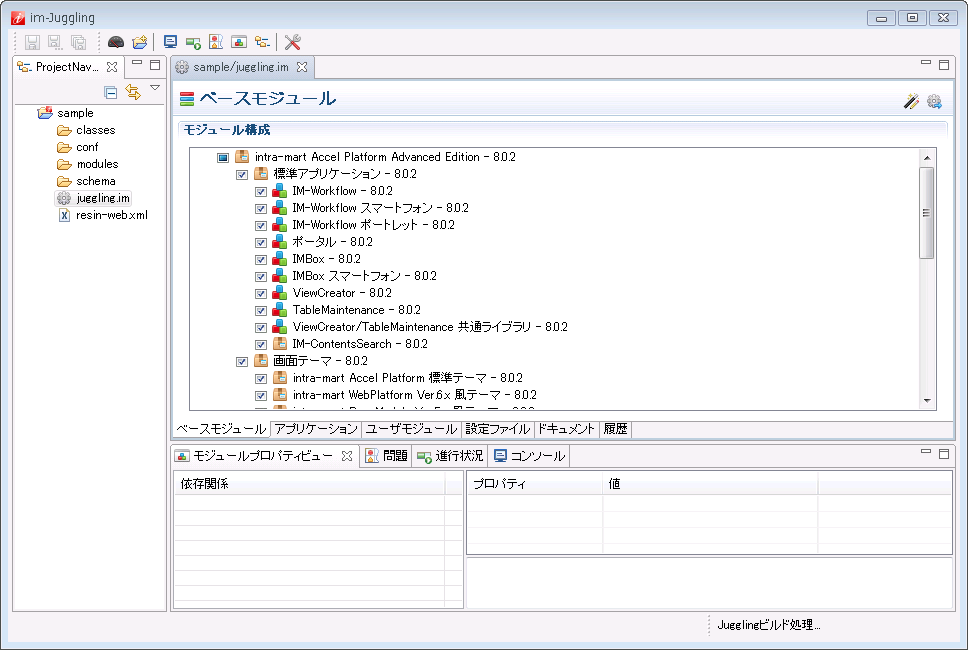Uncheck IM-Workflow ポートレット checkbox
The width and height of the screenshot is (968, 650).
261,226
